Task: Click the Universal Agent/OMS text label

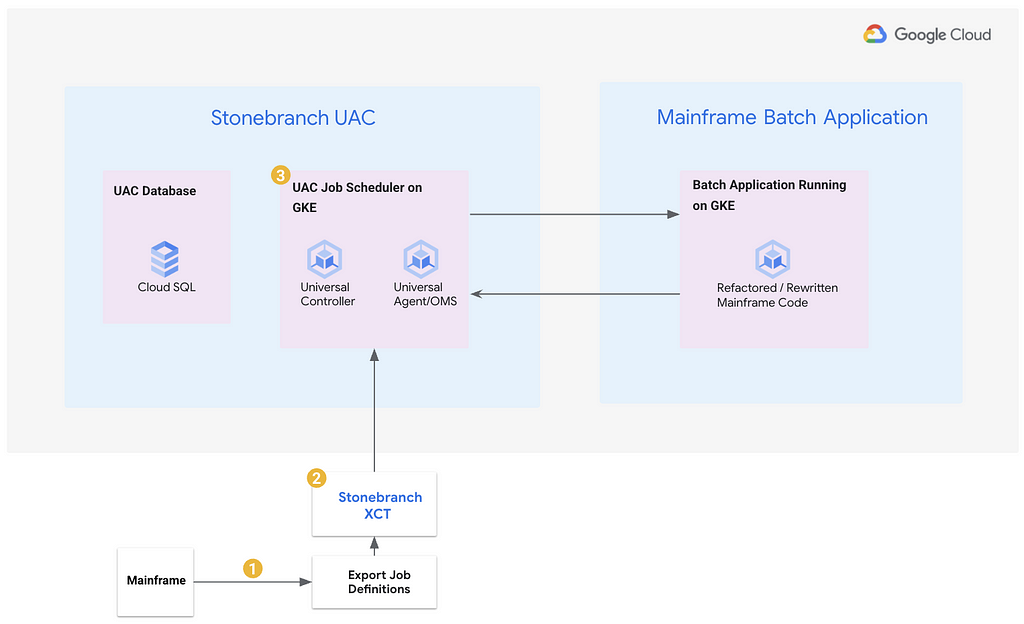Action: 425,294
